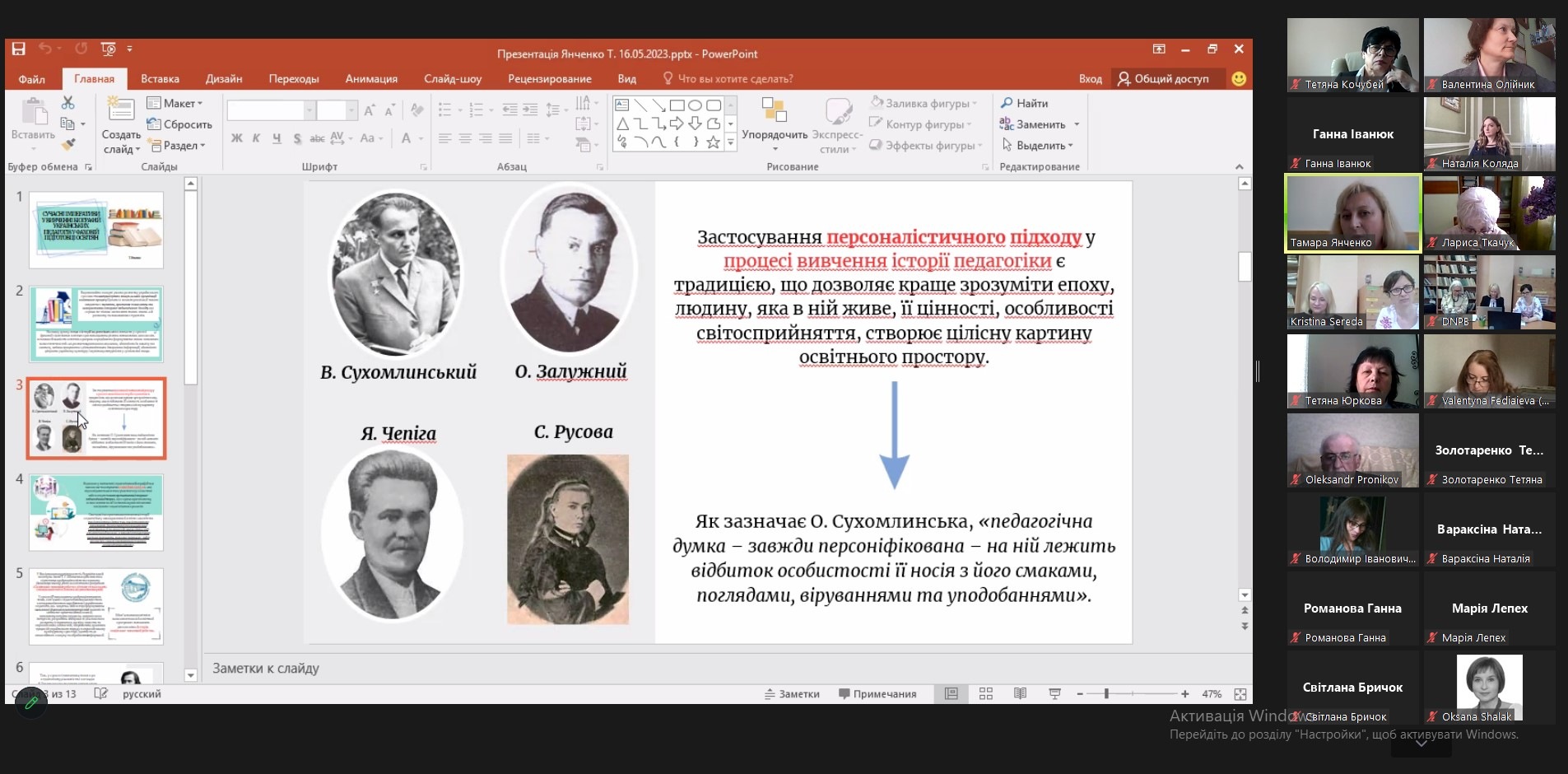Switch to the Анимация tab
Viewport: 1568px width, 774px height.
tap(371, 79)
